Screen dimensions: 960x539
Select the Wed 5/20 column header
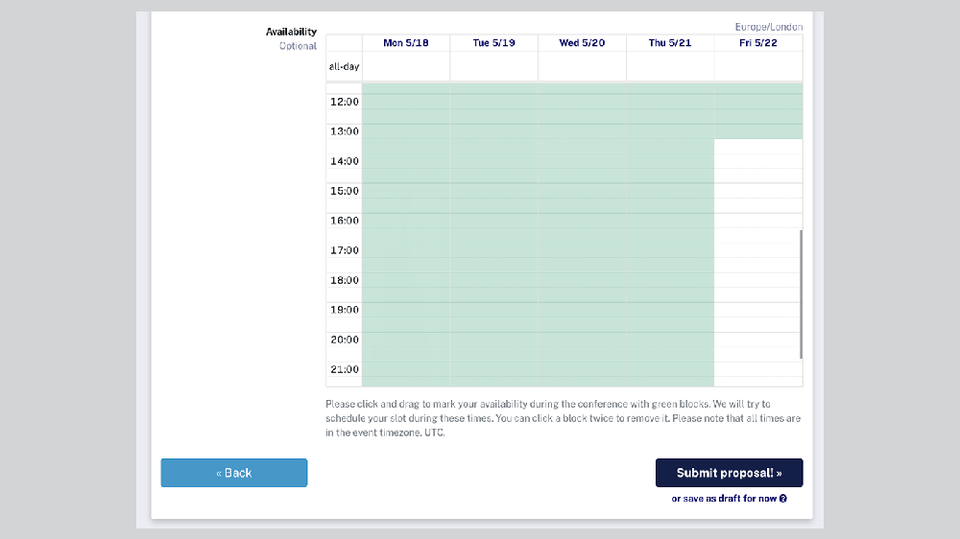582,43
